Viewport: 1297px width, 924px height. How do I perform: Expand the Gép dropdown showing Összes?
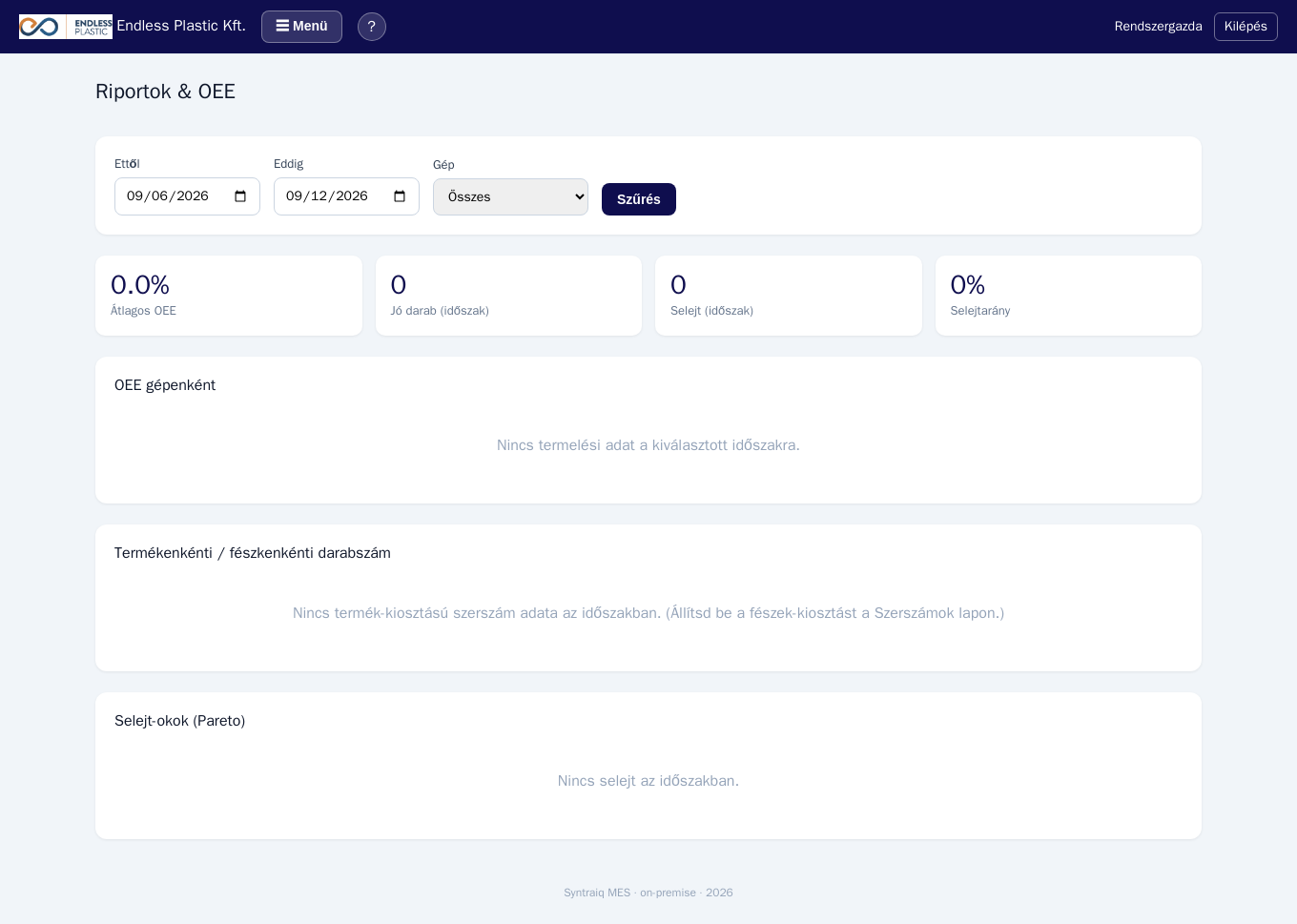pos(510,196)
